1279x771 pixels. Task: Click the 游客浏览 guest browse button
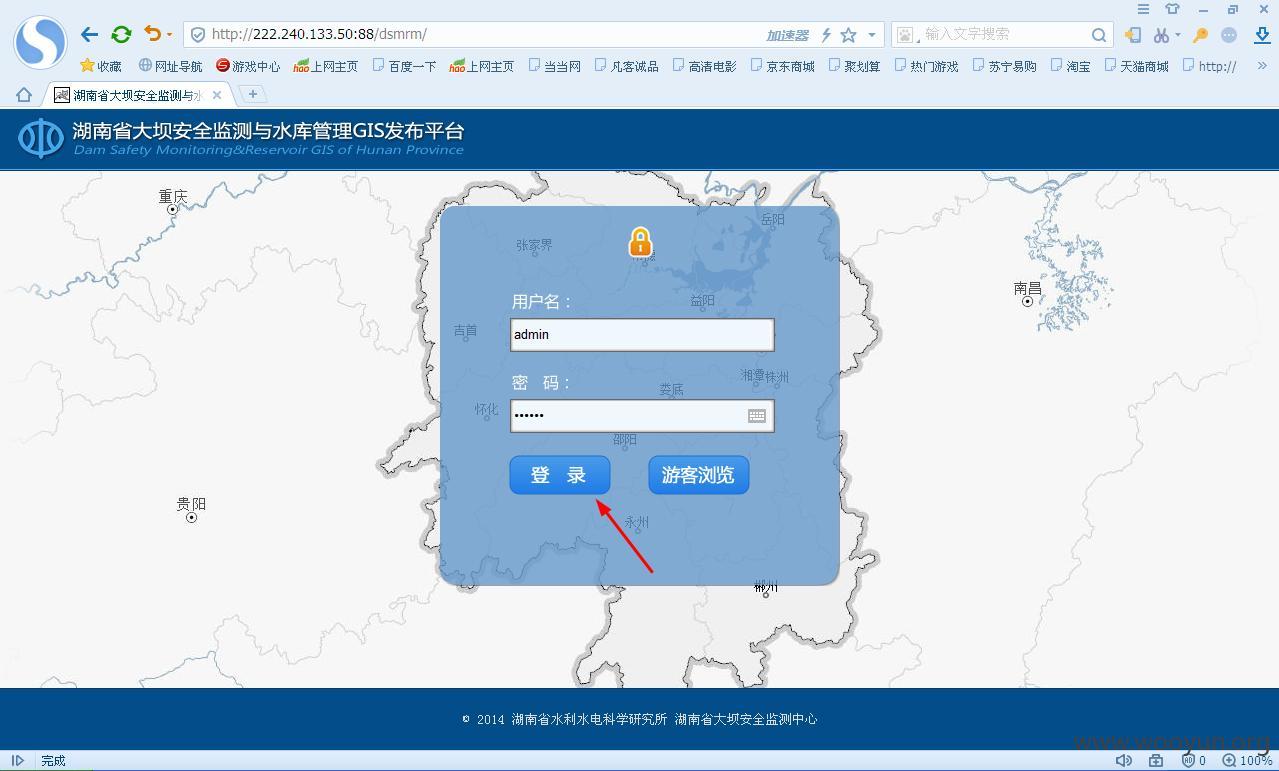tap(698, 475)
